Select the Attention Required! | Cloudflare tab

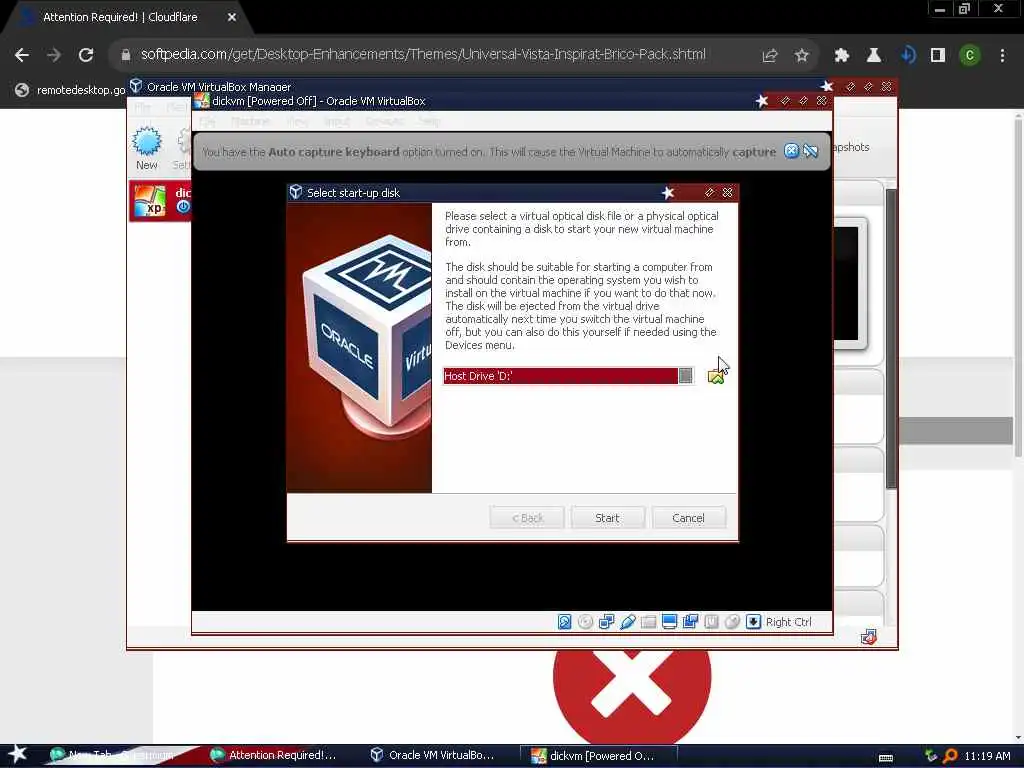tap(121, 18)
